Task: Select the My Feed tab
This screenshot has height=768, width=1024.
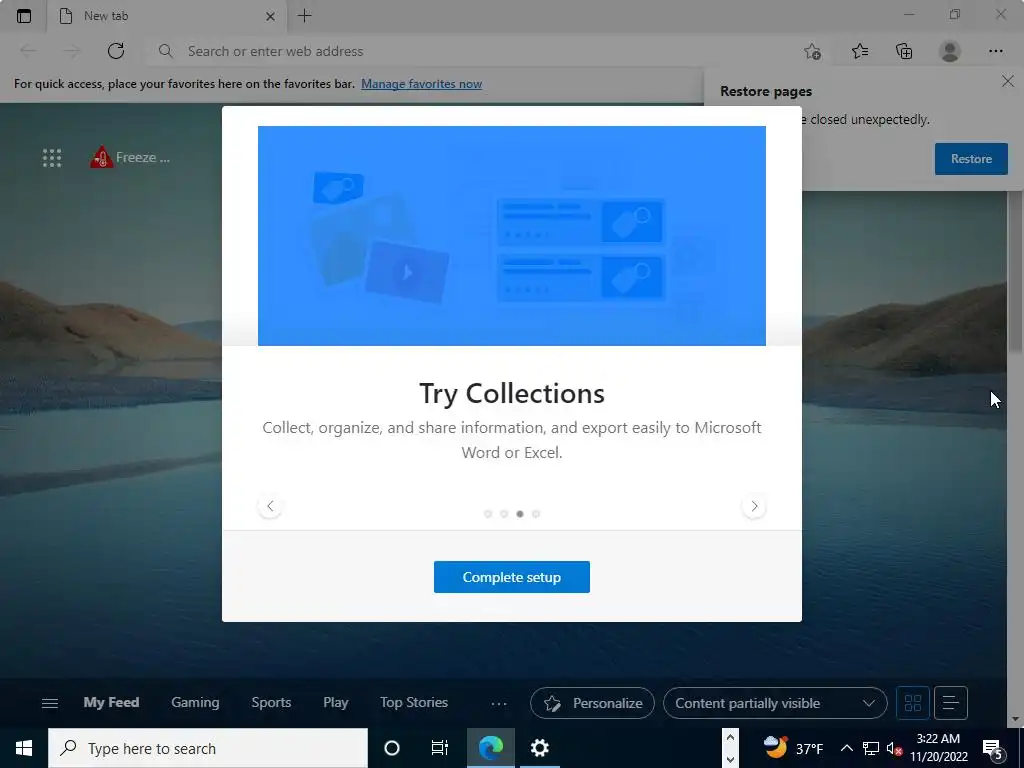Action: (x=111, y=703)
